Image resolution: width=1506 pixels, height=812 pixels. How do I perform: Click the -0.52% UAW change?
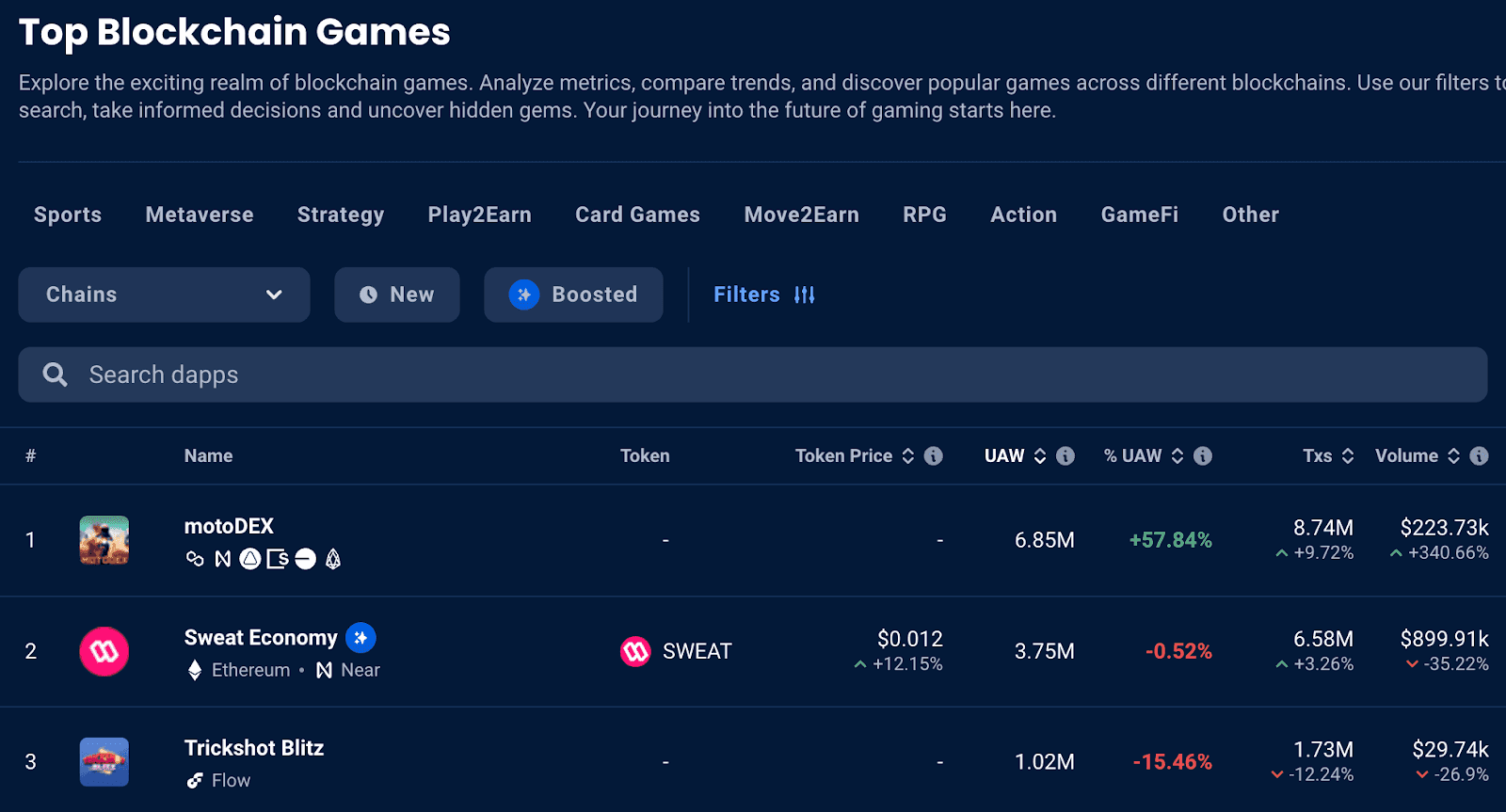click(x=1178, y=651)
